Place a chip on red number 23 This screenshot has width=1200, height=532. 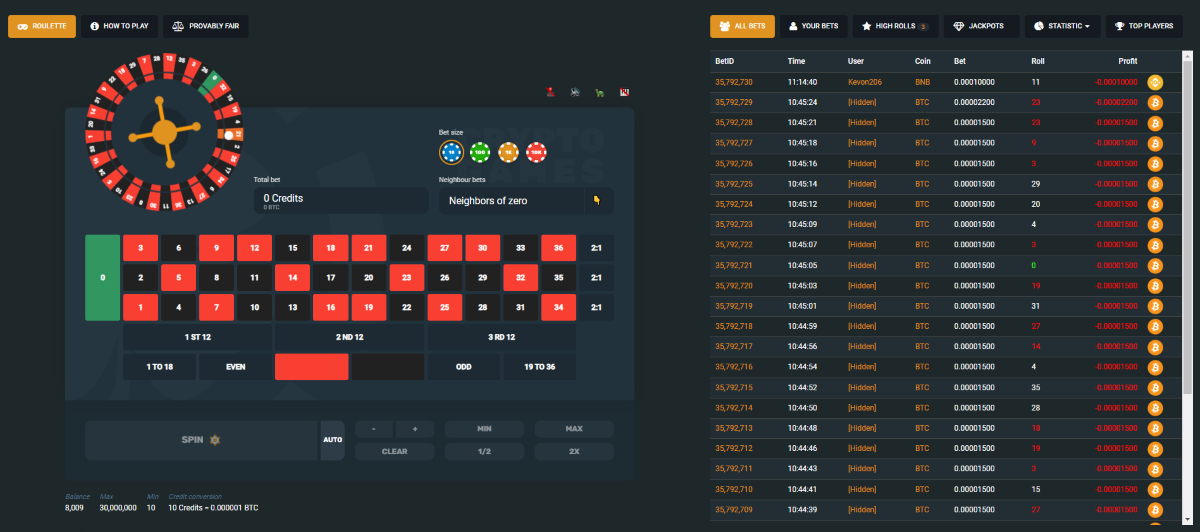[x=407, y=278]
